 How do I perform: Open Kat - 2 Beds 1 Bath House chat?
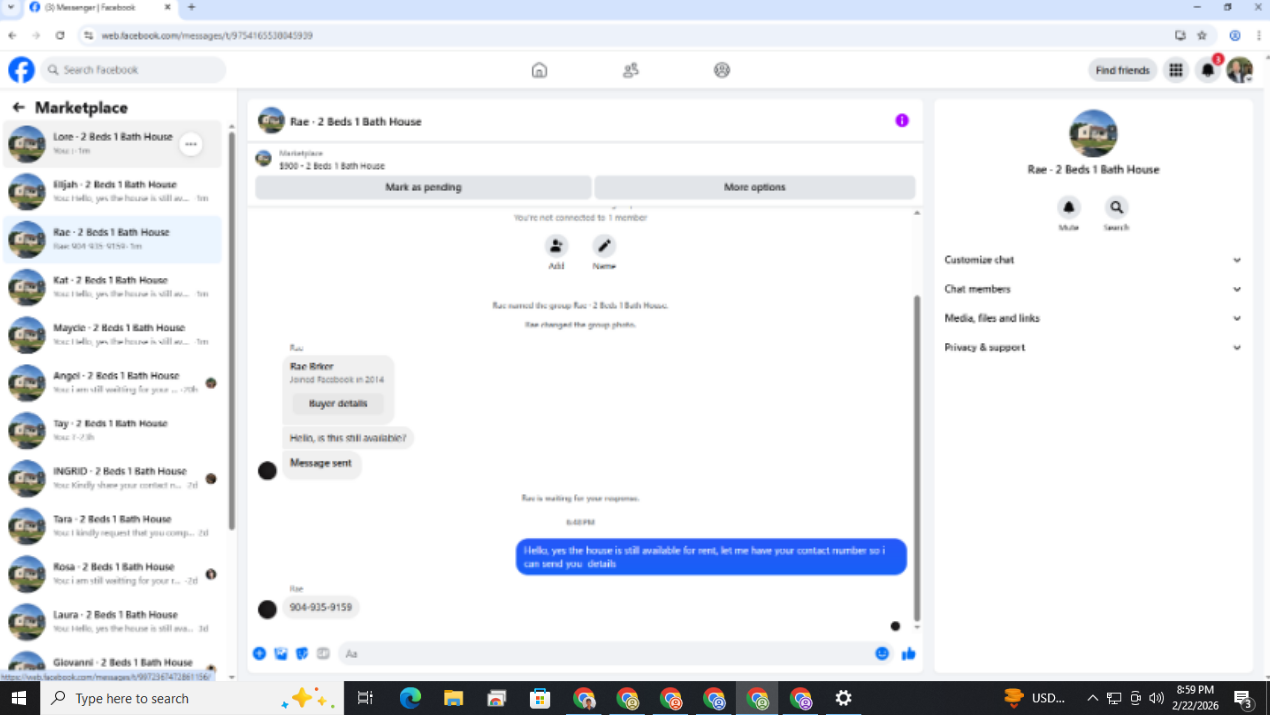click(112, 288)
